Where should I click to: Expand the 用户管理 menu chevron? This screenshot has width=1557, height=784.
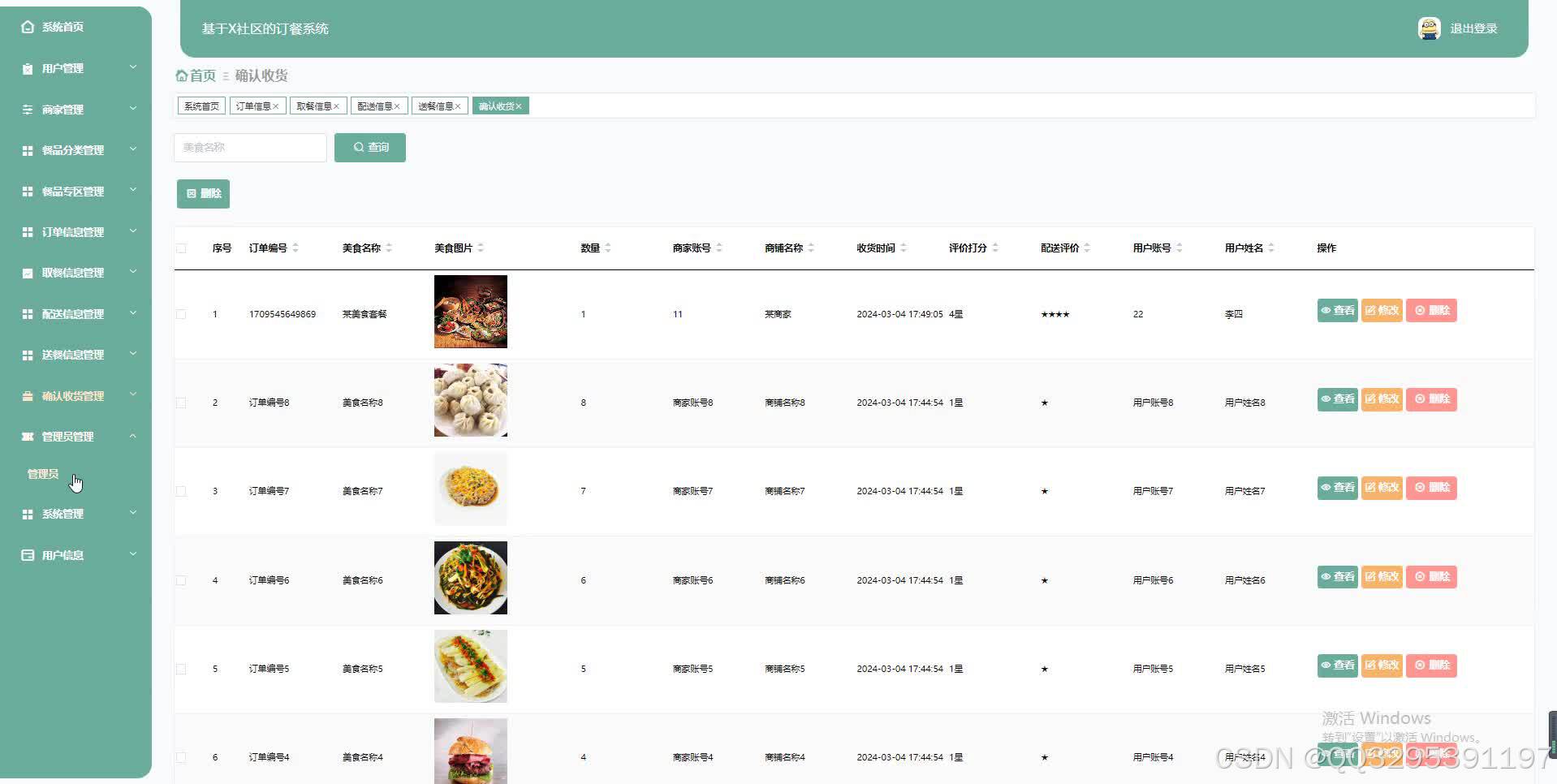(133, 67)
